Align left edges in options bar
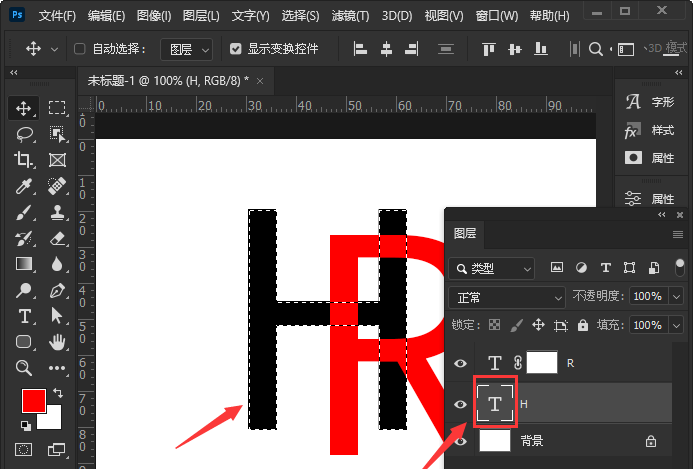This screenshot has height=469, width=693. click(360, 49)
